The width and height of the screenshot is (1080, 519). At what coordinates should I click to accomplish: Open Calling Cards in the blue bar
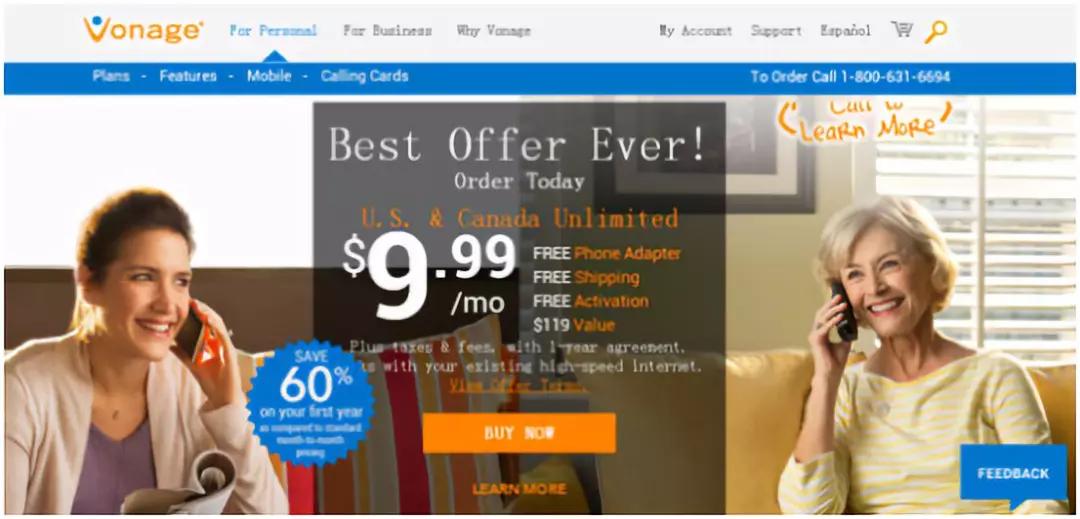[x=364, y=76]
